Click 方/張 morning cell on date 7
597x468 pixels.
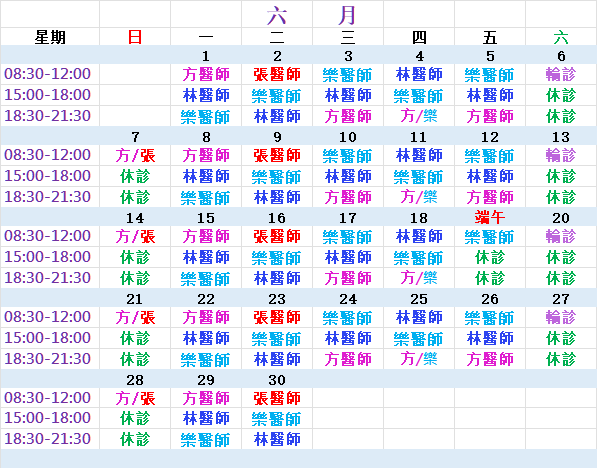(135, 155)
